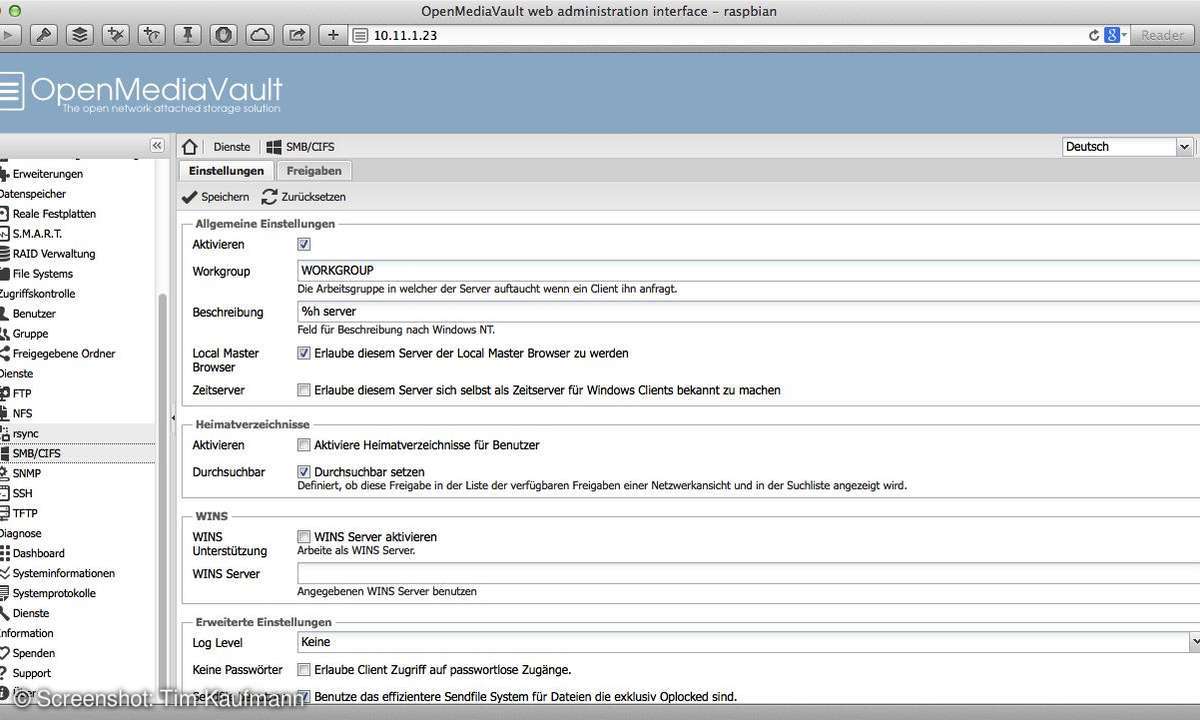Expand the Log Level dropdown
The image size is (1200, 720).
point(1194,642)
